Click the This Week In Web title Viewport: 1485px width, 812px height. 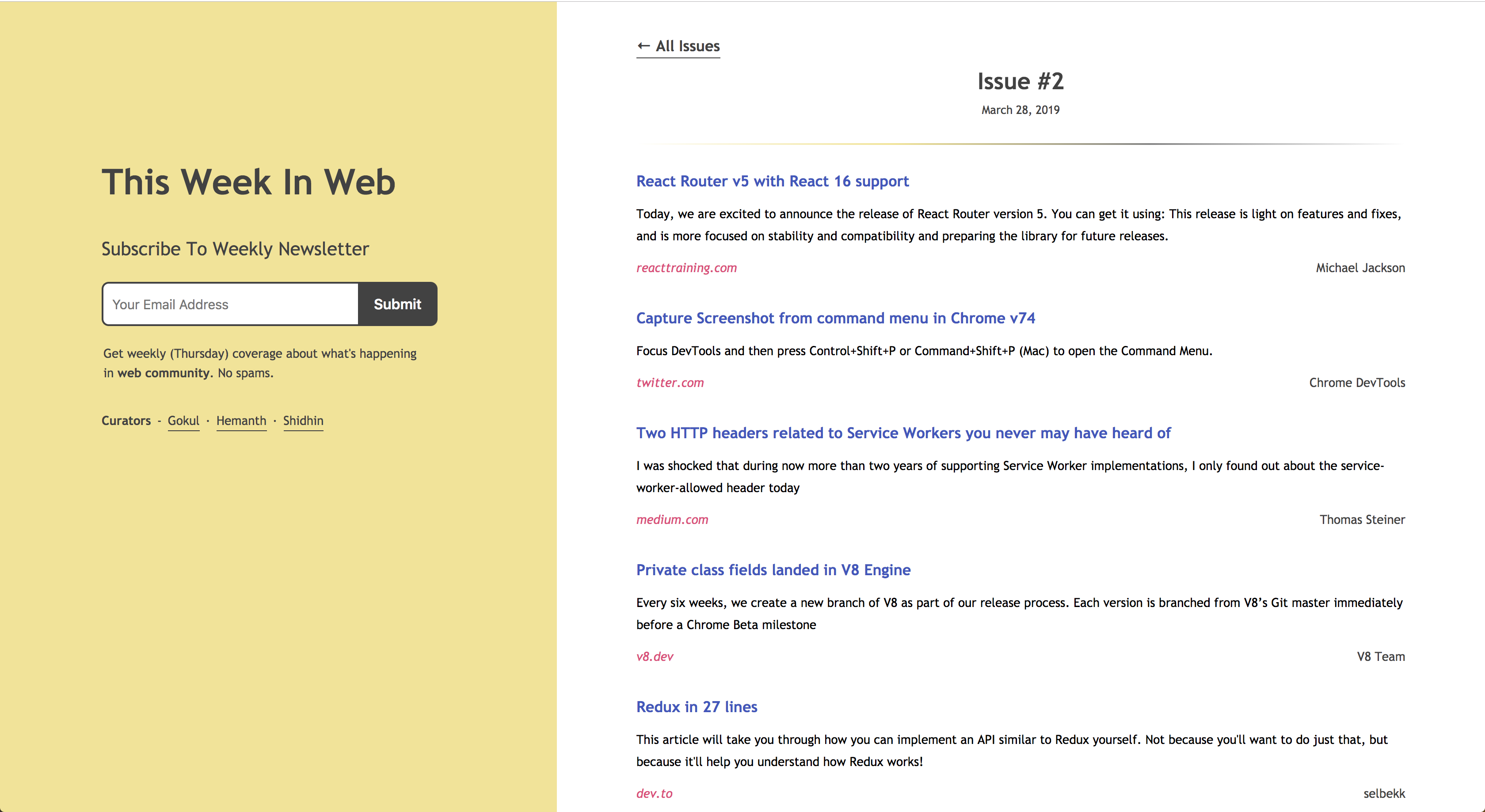click(249, 182)
